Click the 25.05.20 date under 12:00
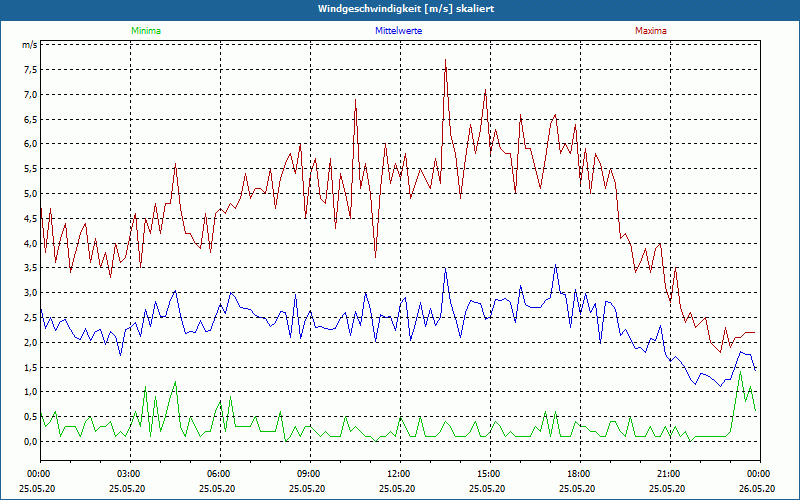 click(x=397, y=488)
